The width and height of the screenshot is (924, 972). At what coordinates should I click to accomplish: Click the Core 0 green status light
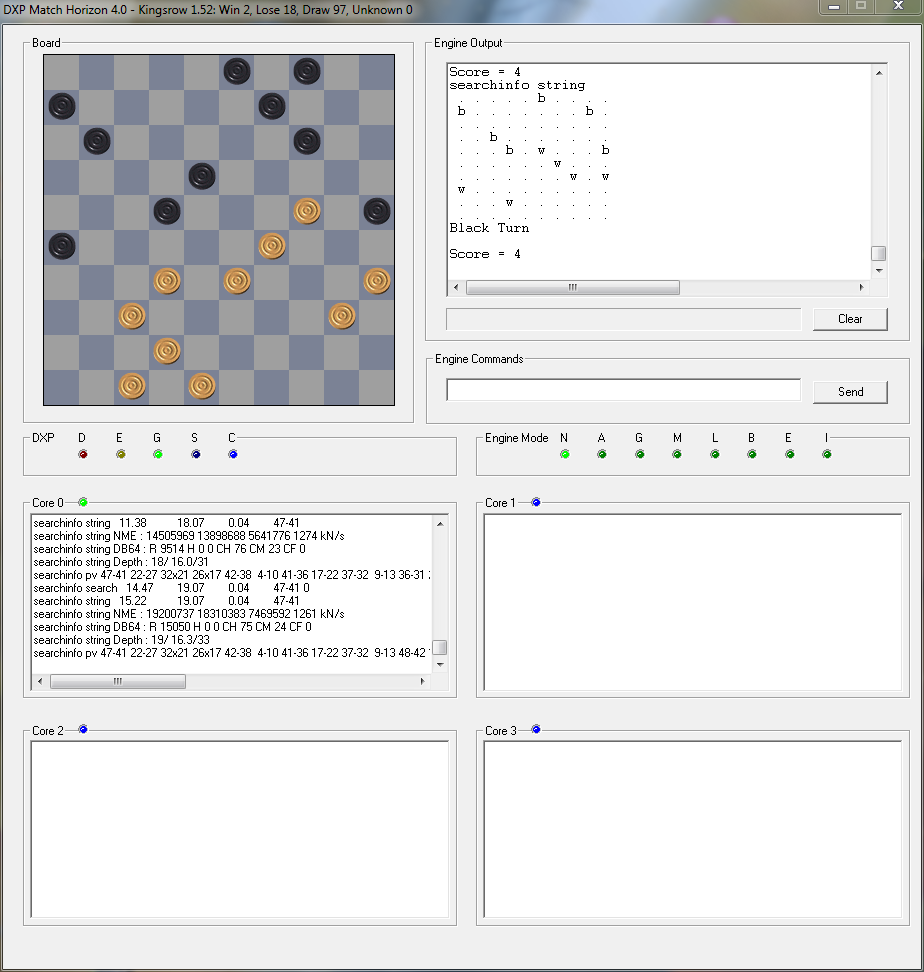[83, 502]
